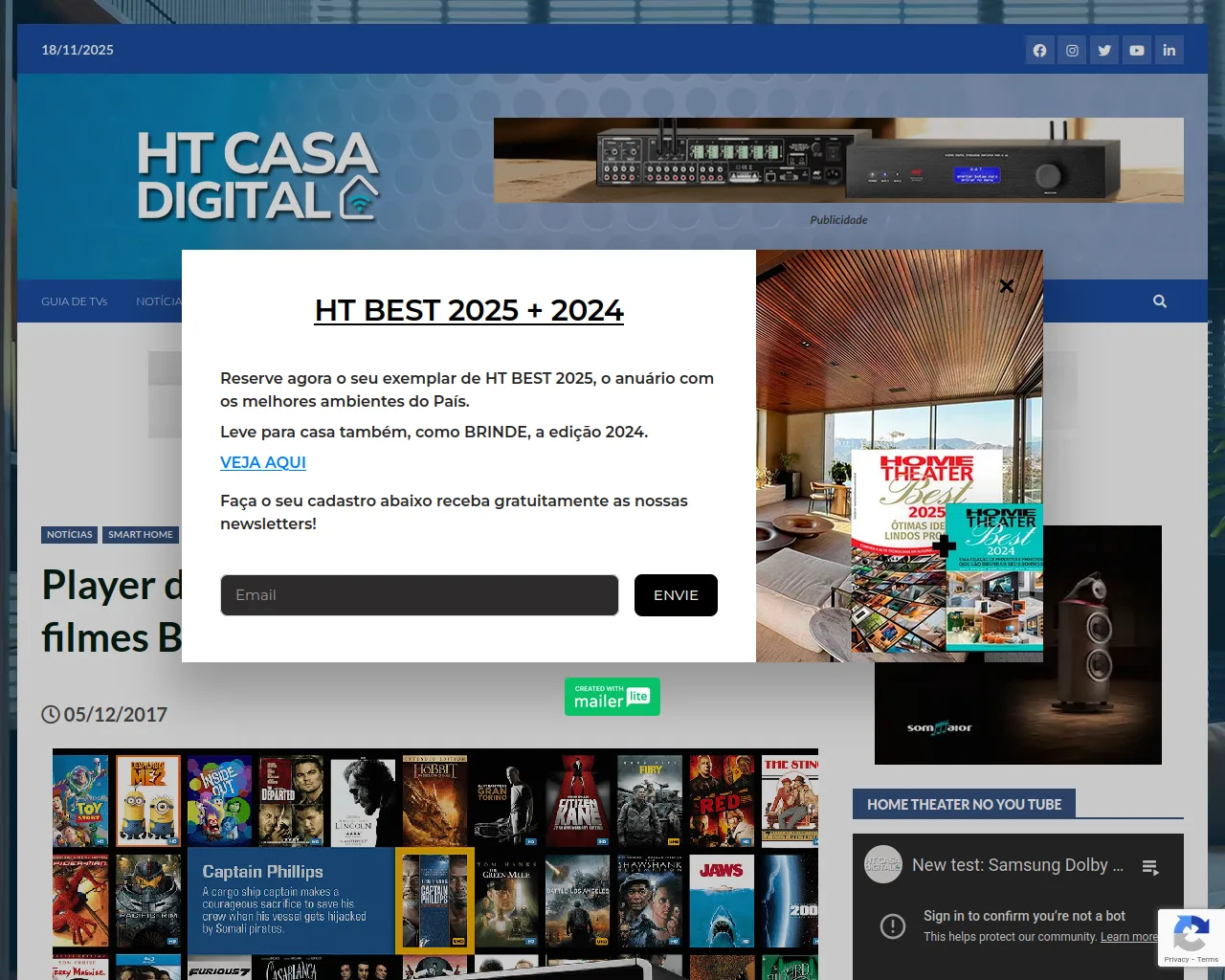Dismiss the HT BEST popup with the X

click(x=1006, y=286)
